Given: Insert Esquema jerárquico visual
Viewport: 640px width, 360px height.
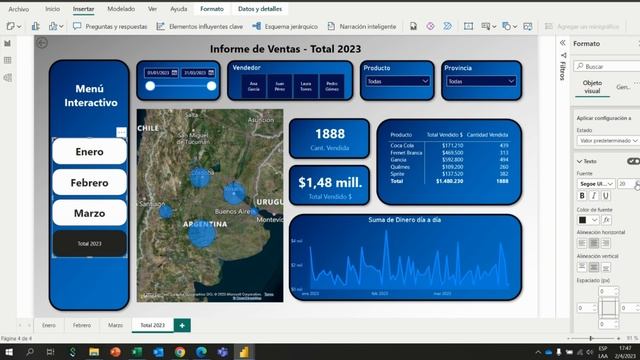Looking at the screenshot, I should coord(285,27).
